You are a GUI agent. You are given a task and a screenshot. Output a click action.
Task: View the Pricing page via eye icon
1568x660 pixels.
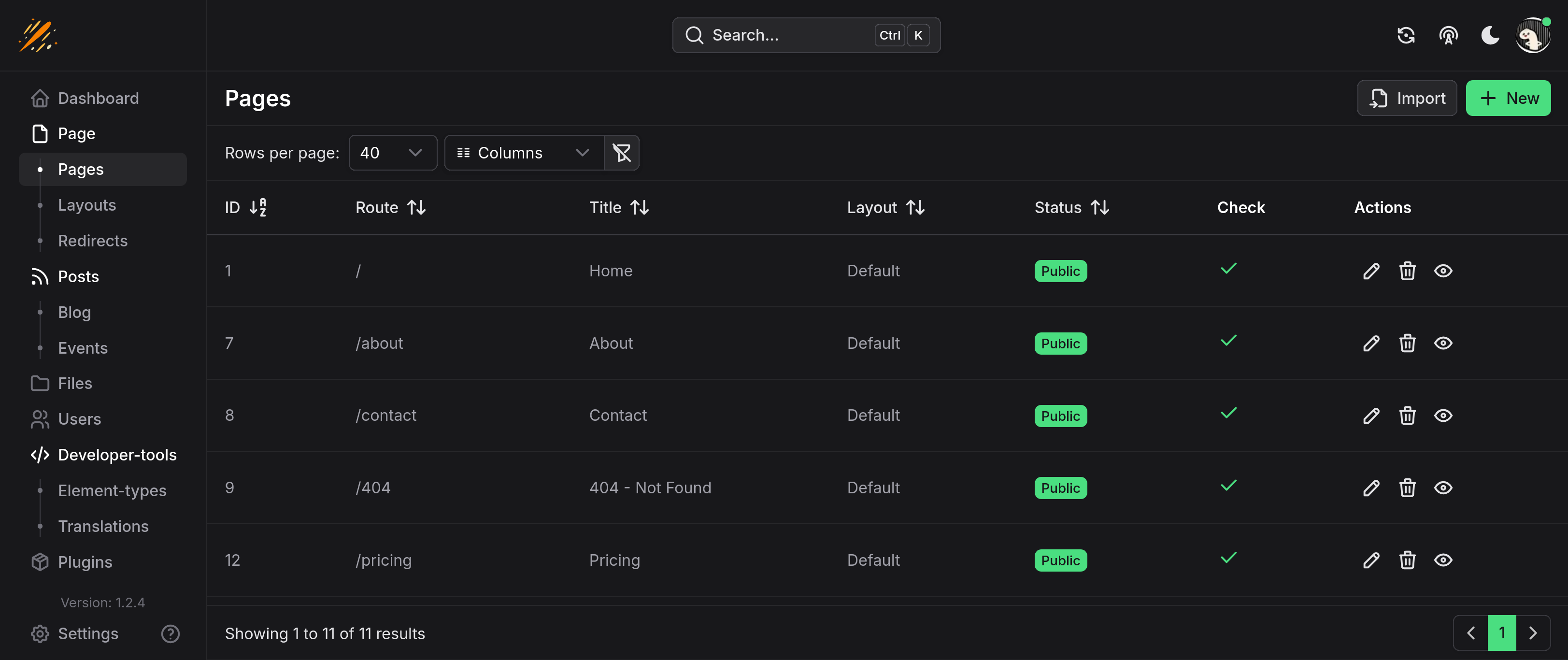coord(1442,560)
